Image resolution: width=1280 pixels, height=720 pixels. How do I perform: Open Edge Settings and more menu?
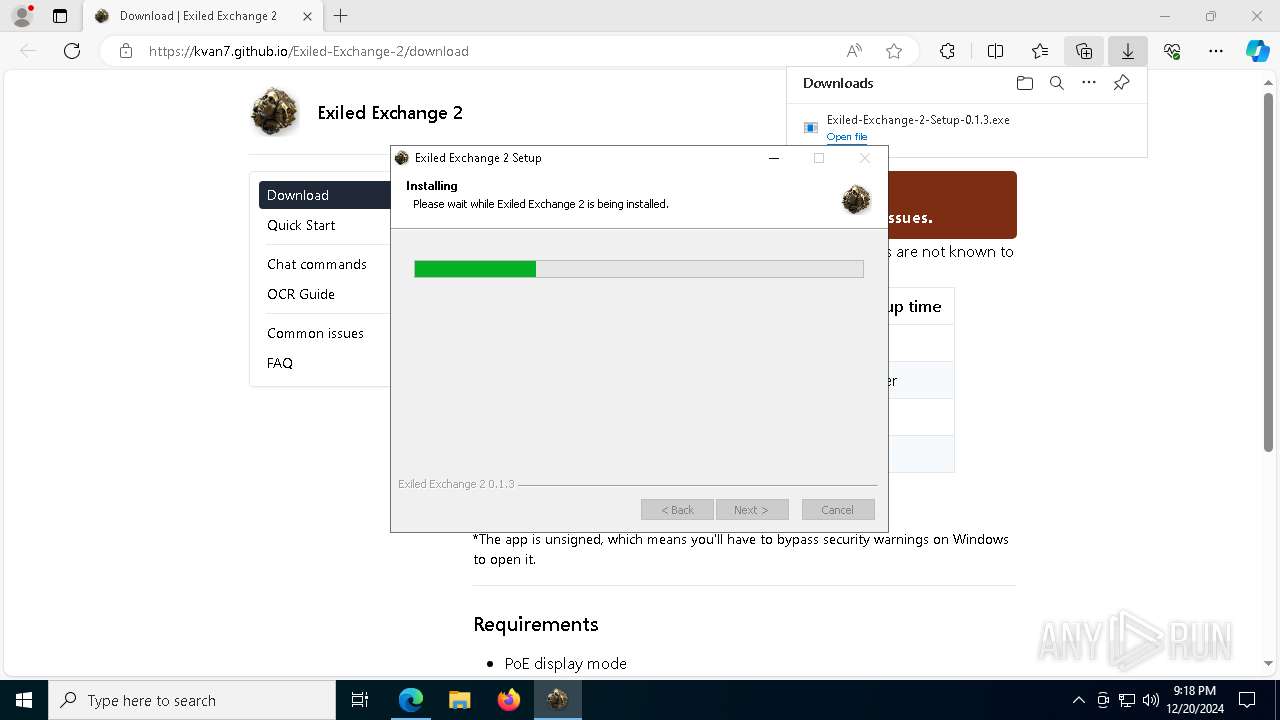1216,51
